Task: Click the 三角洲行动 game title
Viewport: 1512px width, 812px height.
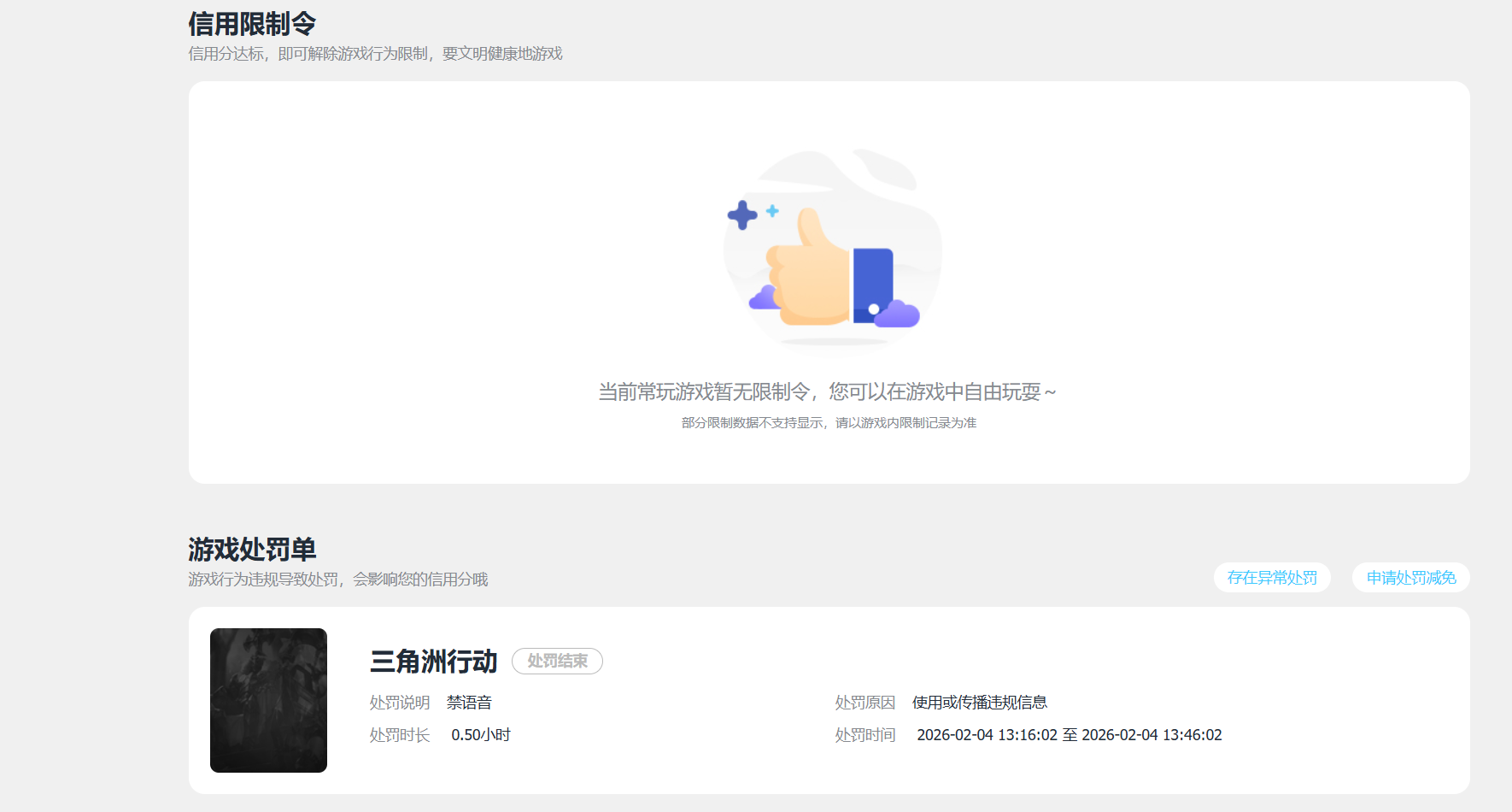Action: (433, 661)
